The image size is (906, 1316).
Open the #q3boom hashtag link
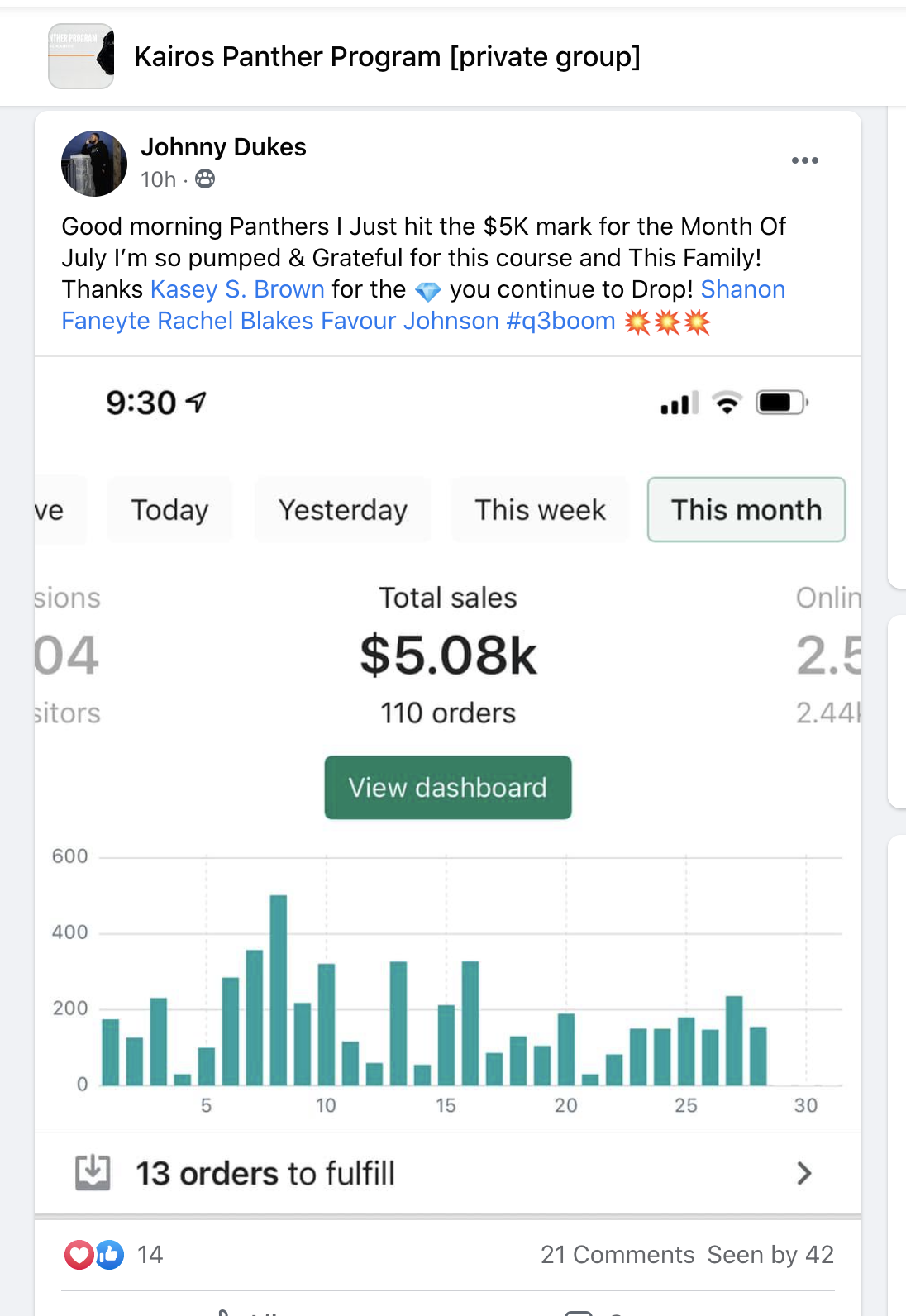coord(560,321)
